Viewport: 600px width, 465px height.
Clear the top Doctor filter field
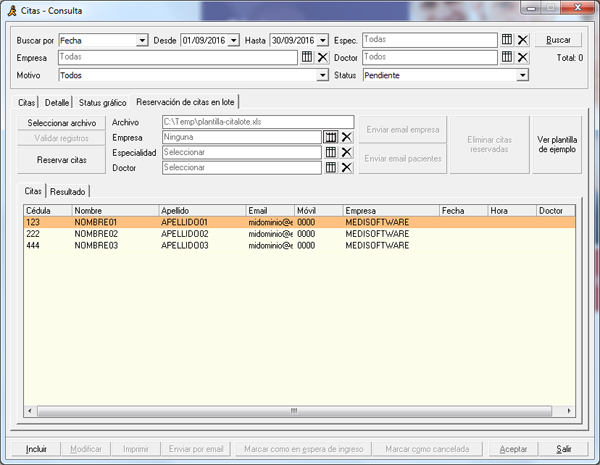pos(522,57)
